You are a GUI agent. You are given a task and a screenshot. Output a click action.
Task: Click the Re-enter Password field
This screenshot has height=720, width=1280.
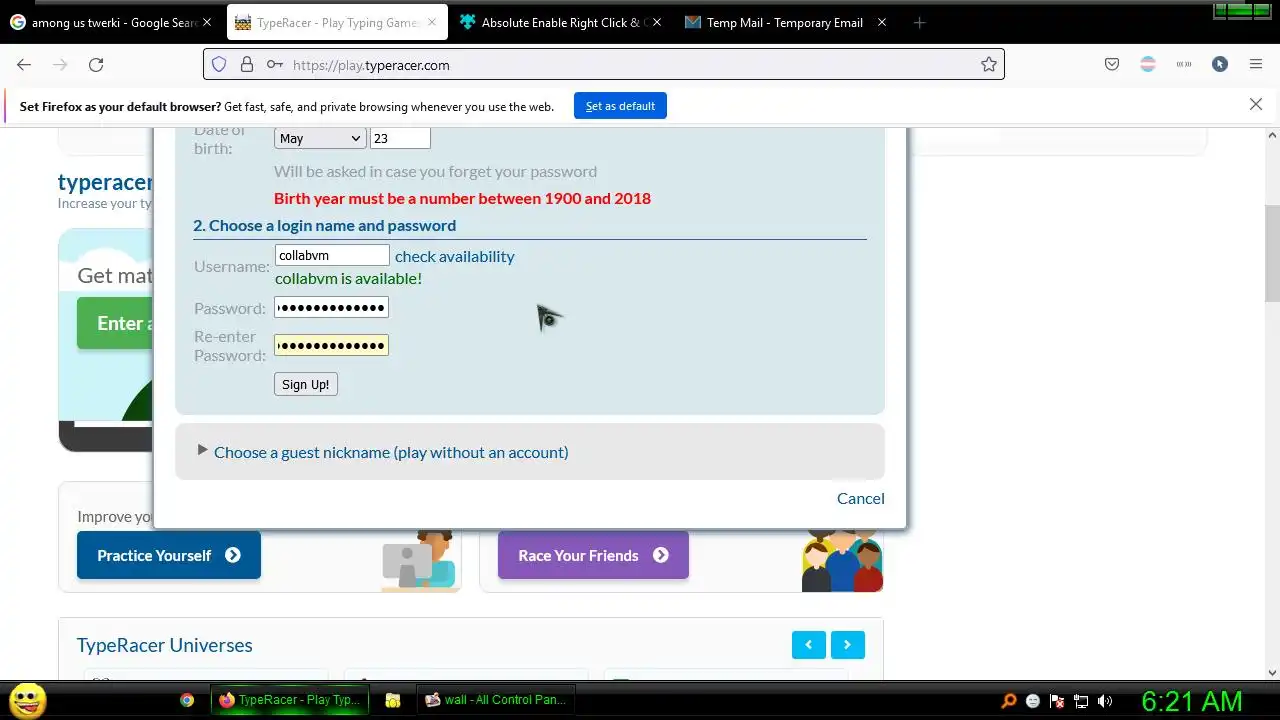(332, 345)
